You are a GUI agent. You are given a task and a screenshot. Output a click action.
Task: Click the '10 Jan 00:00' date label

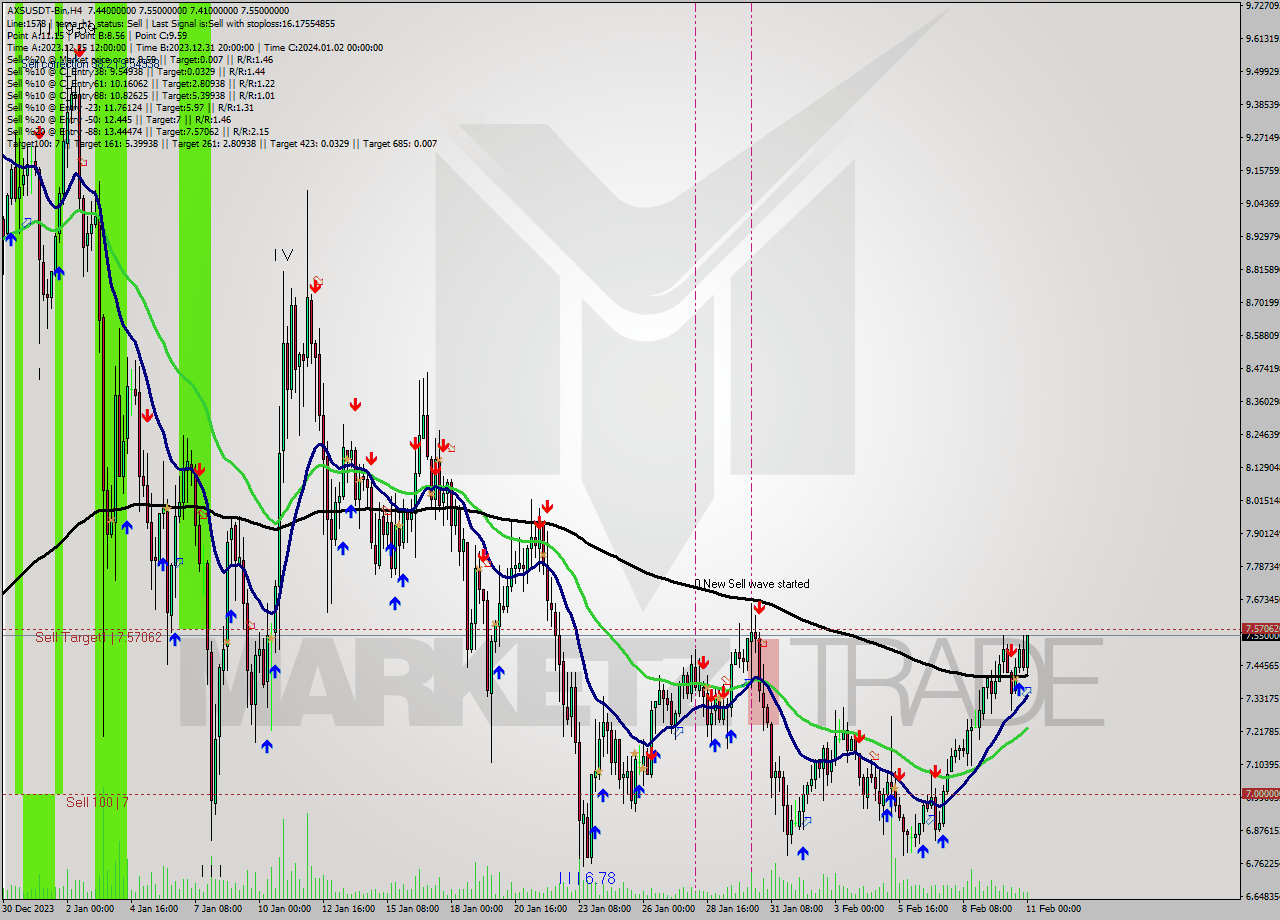(x=283, y=909)
